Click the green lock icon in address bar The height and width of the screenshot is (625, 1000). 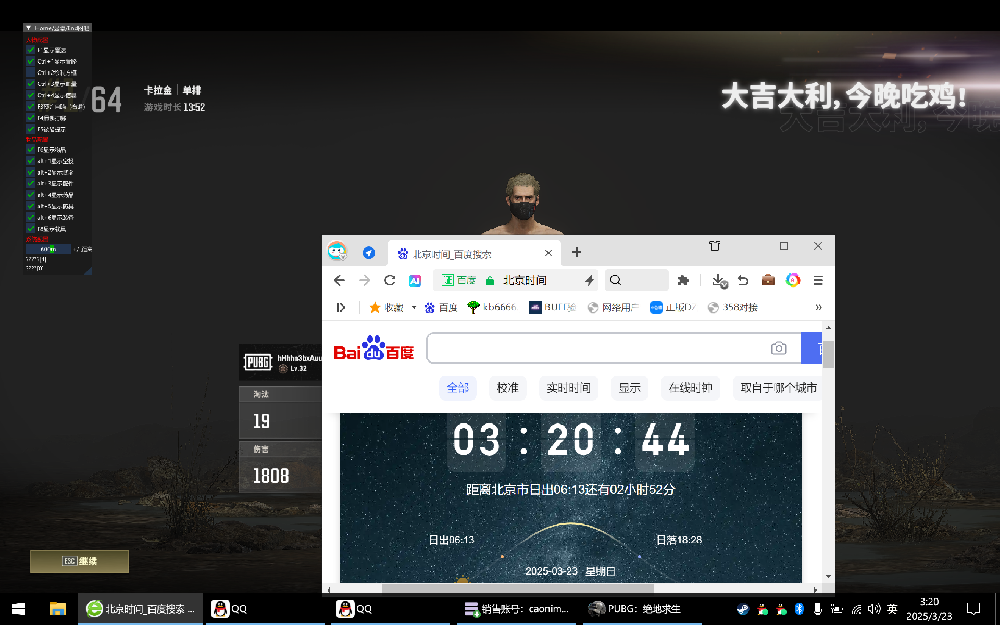(x=490, y=281)
